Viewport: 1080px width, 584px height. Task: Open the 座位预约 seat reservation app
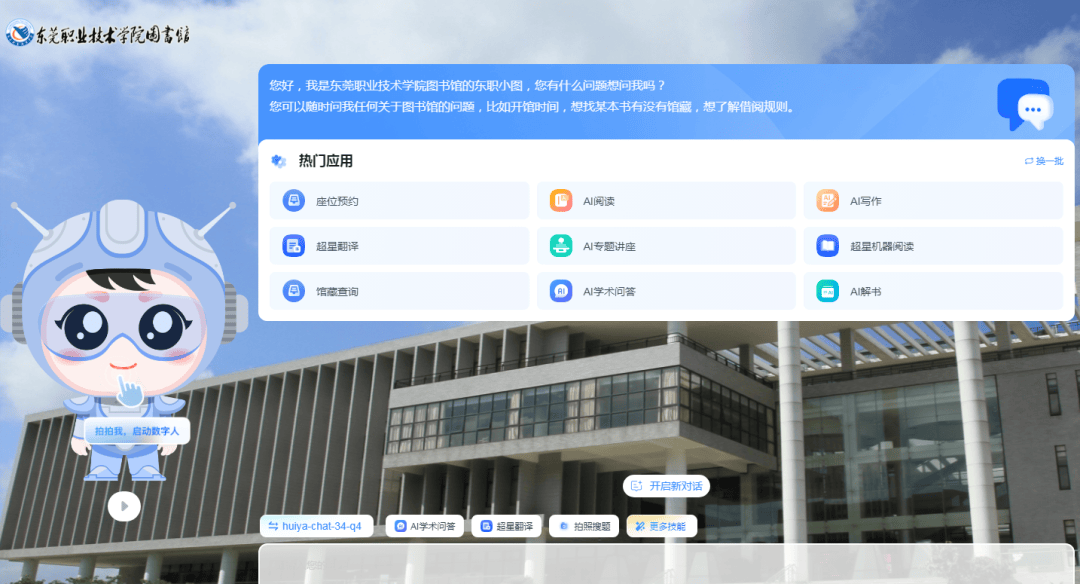tap(398, 201)
